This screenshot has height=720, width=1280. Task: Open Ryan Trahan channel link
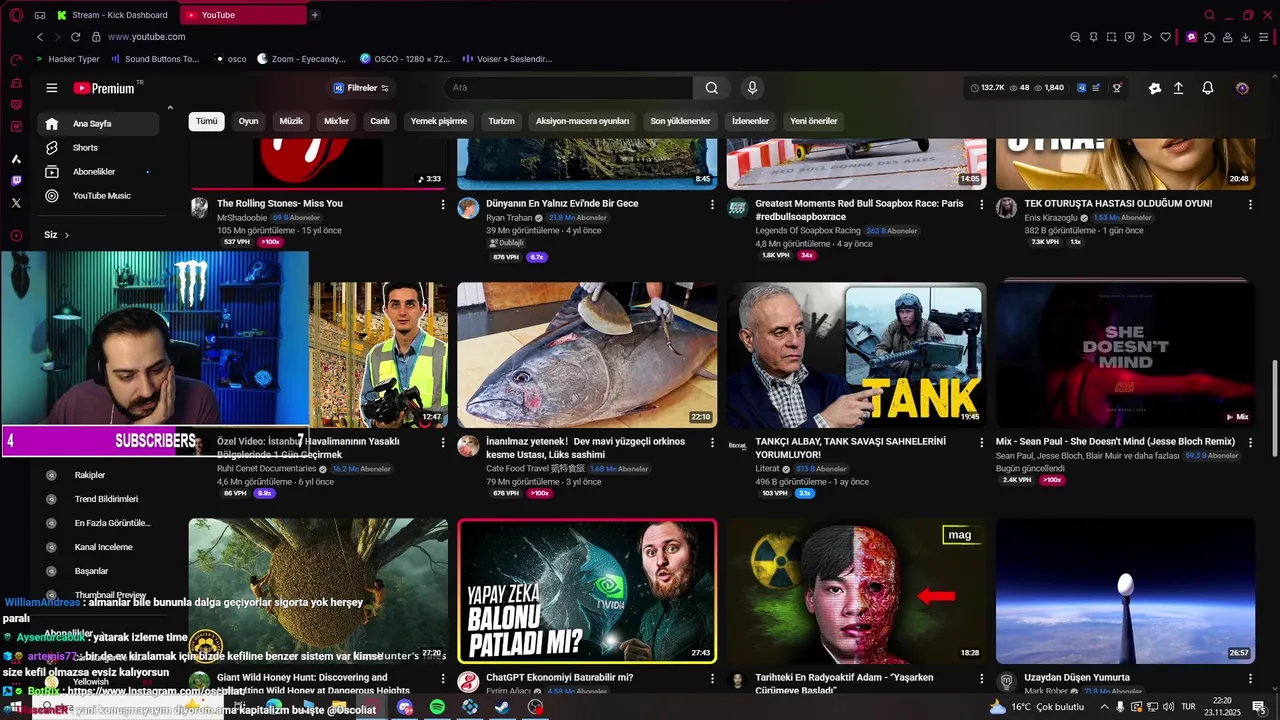509,218
